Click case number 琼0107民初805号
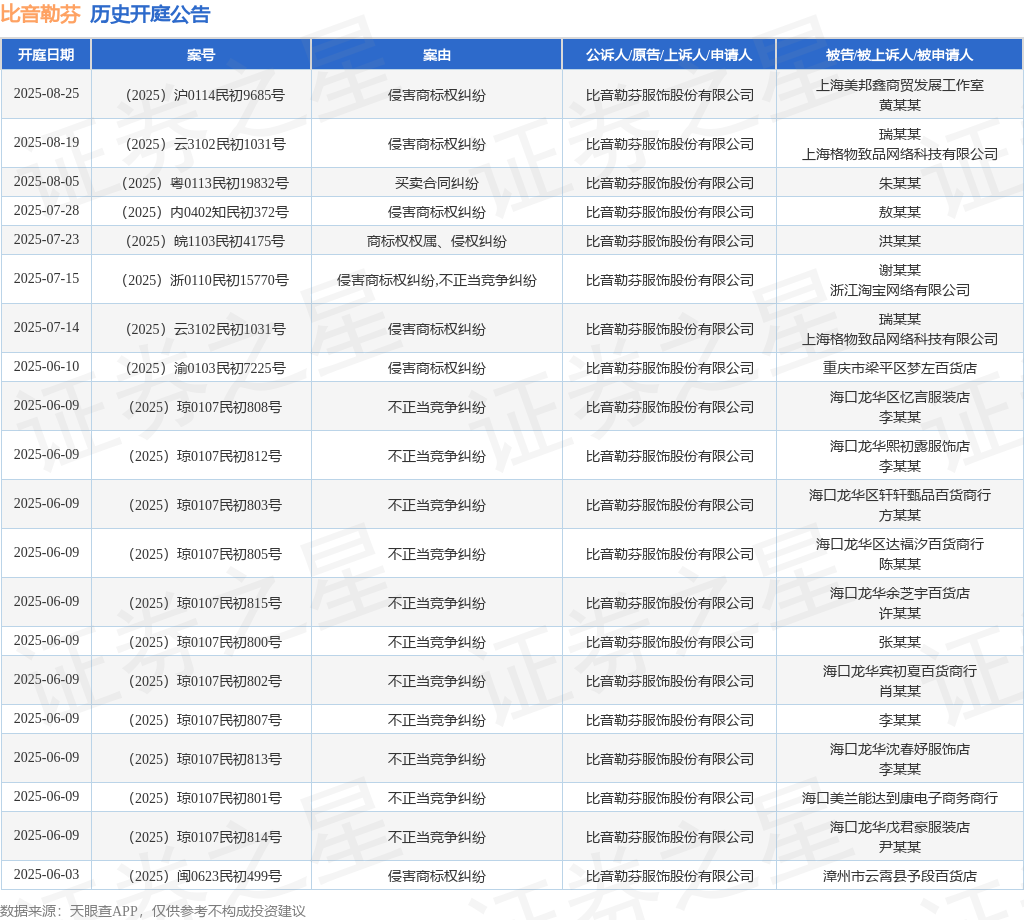The height and width of the screenshot is (920, 1024). click(x=205, y=555)
